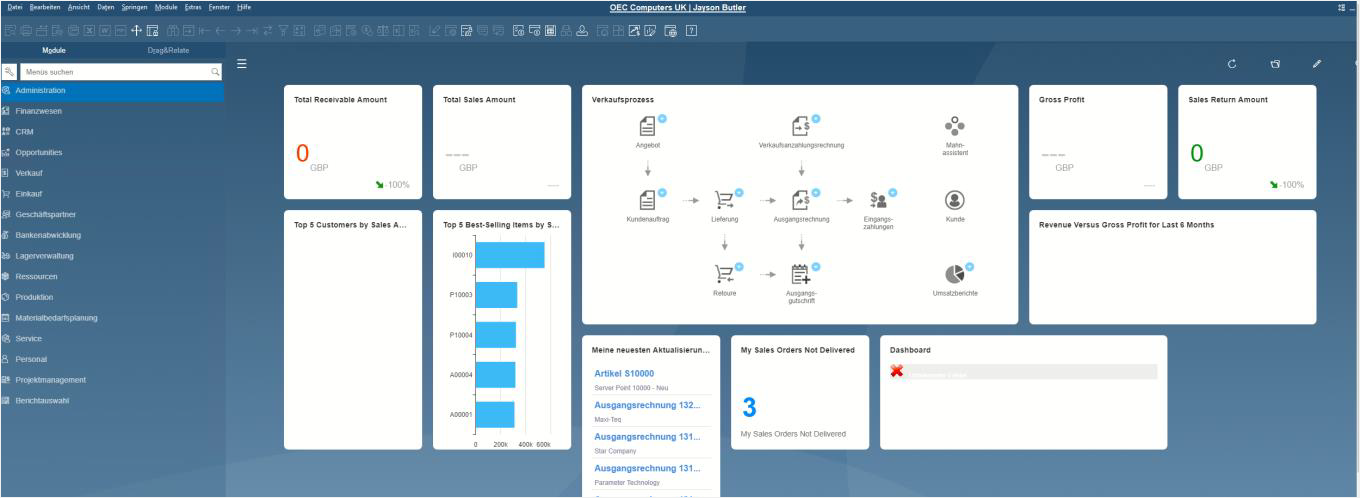Select the Module tab in the sidebar
The image size is (1360, 498).
[55, 50]
